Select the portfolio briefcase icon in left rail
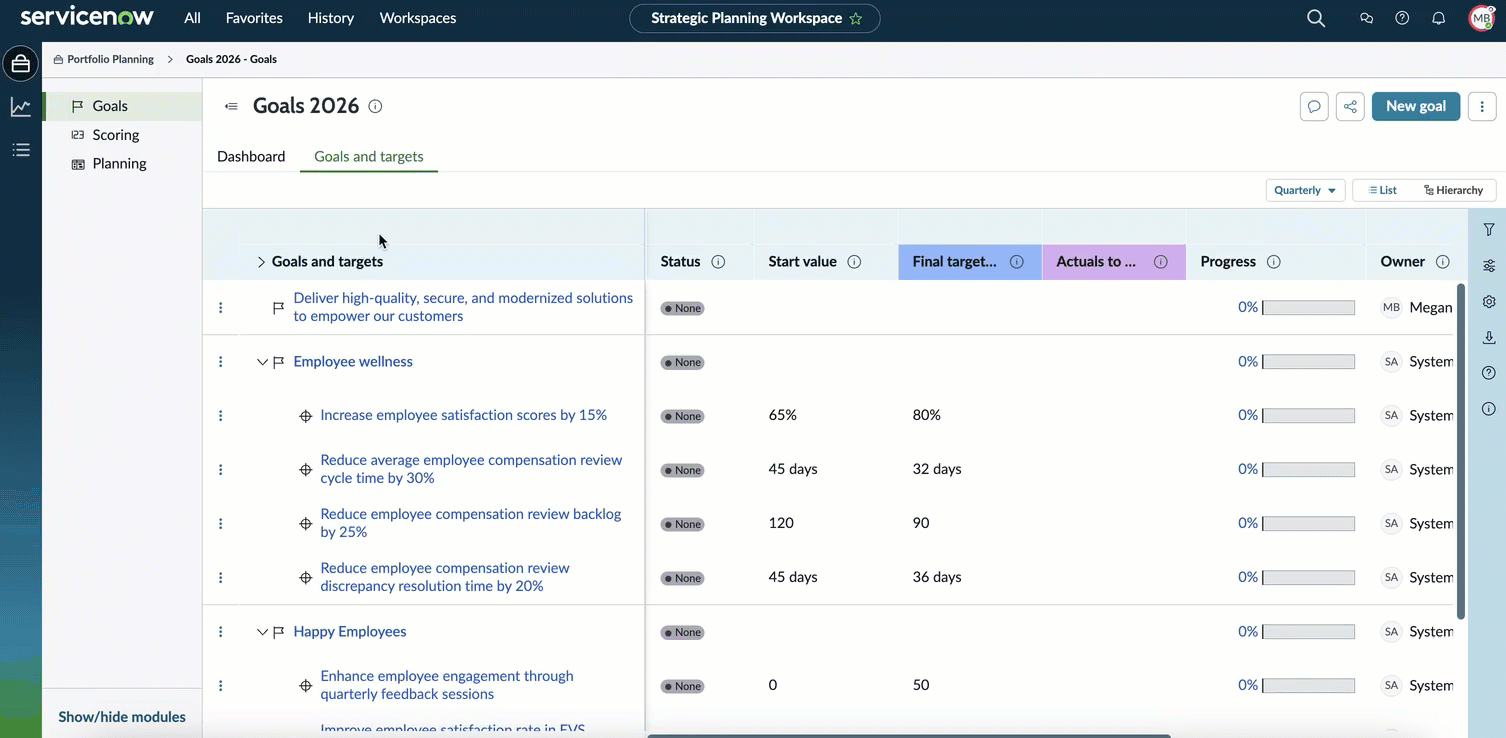The height and width of the screenshot is (738, 1506). (20, 64)
